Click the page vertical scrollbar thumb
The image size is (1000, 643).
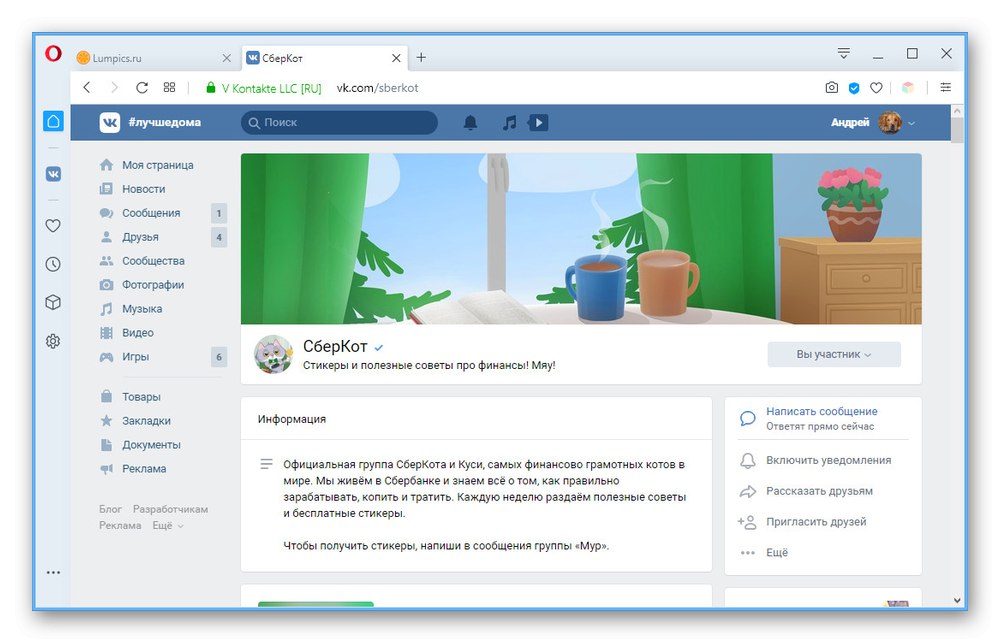click(x=957, y=129)
